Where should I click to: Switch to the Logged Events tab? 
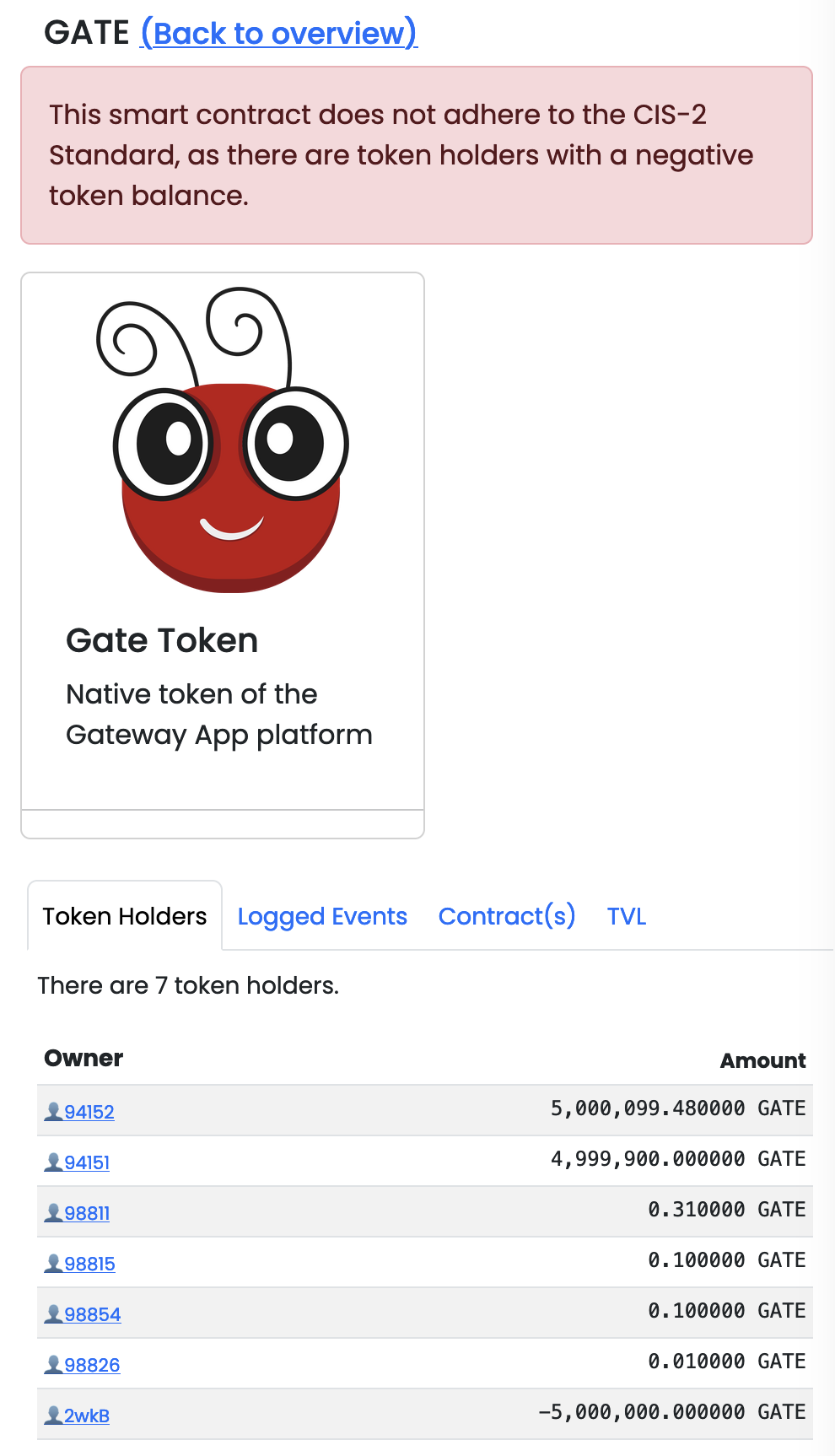322,916
